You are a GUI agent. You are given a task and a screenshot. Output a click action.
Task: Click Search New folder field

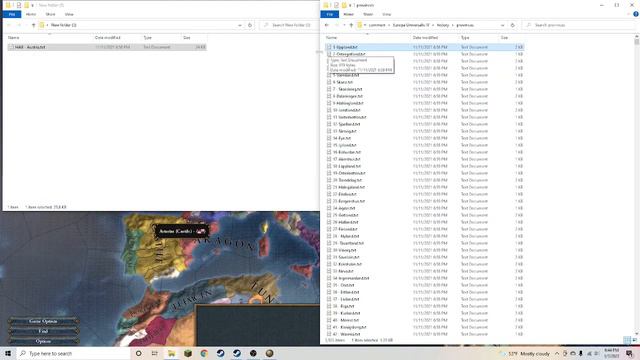(289, 25)
